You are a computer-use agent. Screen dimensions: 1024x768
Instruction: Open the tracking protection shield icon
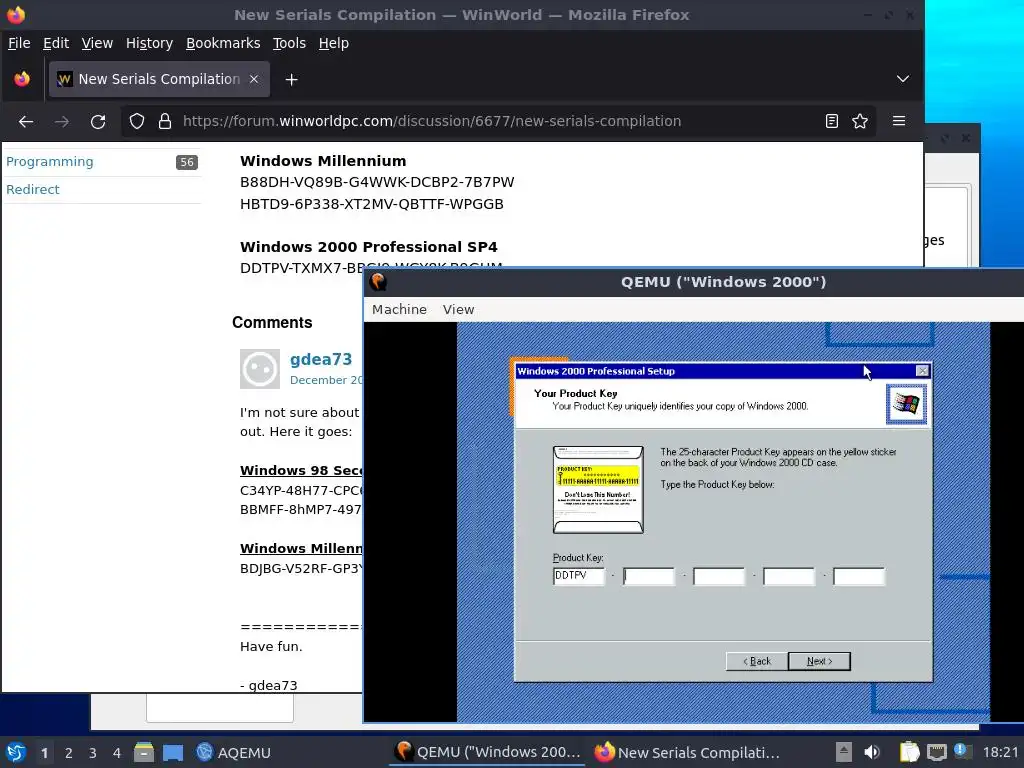pos(136,121)
